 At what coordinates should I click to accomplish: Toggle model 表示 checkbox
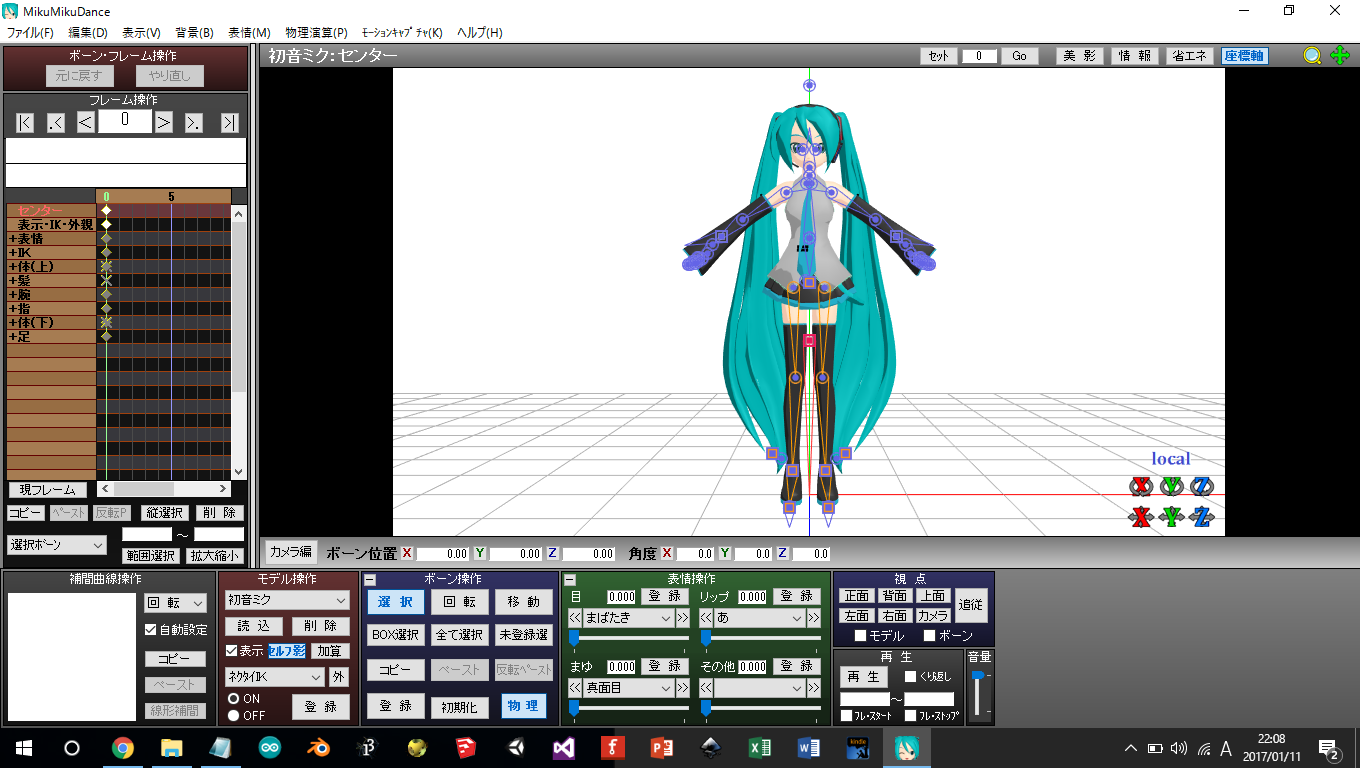(x=231, y=651)
